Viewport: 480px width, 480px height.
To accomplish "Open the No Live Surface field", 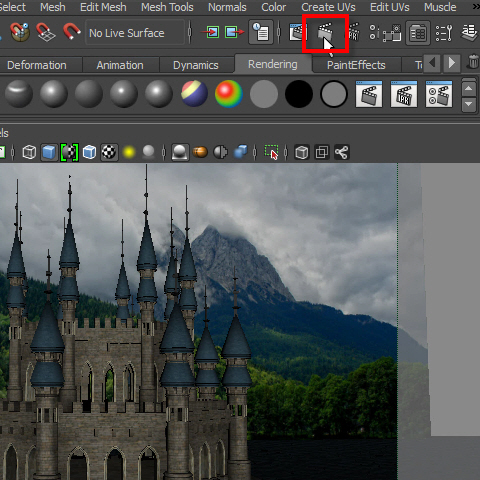I will (135, 33).
